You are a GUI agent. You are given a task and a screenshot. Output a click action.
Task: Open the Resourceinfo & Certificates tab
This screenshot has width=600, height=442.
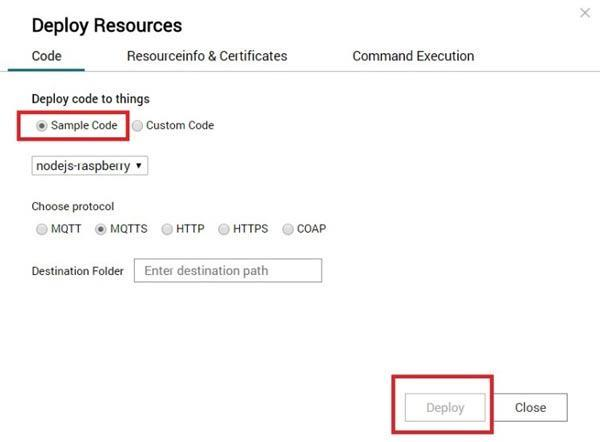(207, 56)
